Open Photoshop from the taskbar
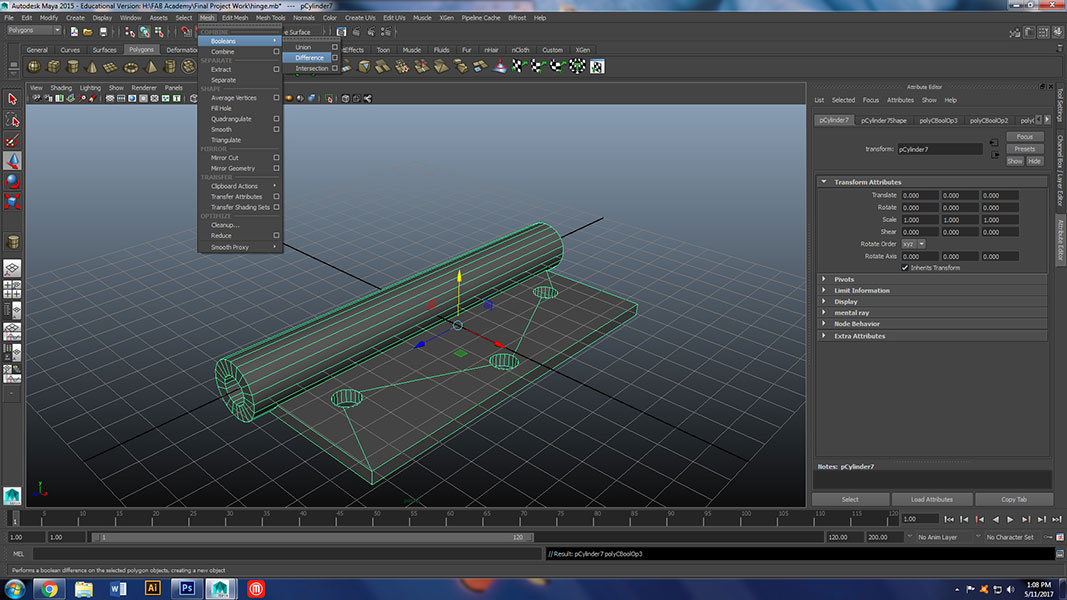This screenshot has height=600, width=1067. click(187, 588)
